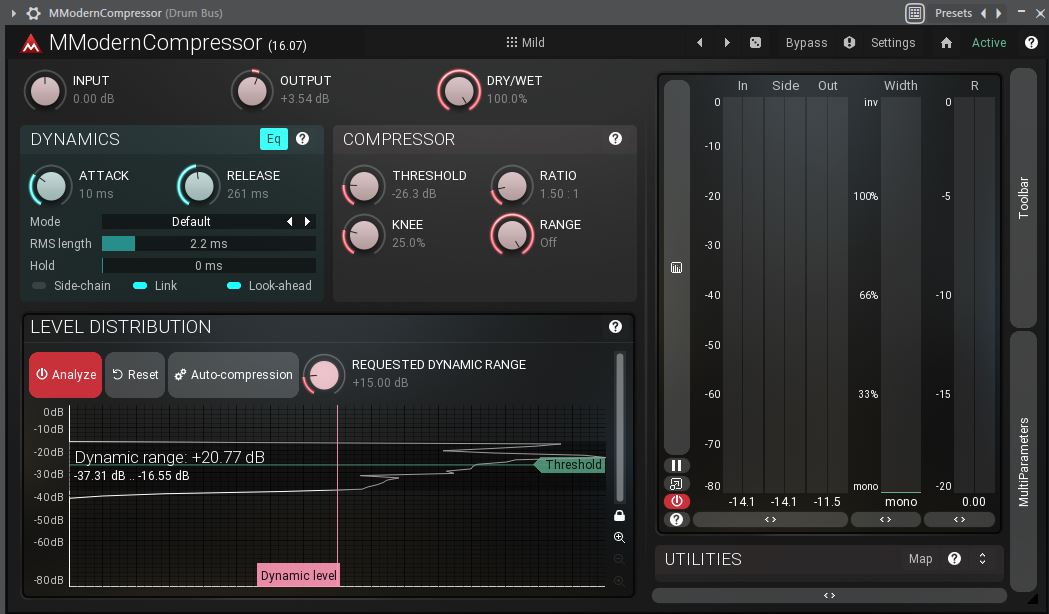Collapse the In/Side/Out meters expander

[770, 520]
